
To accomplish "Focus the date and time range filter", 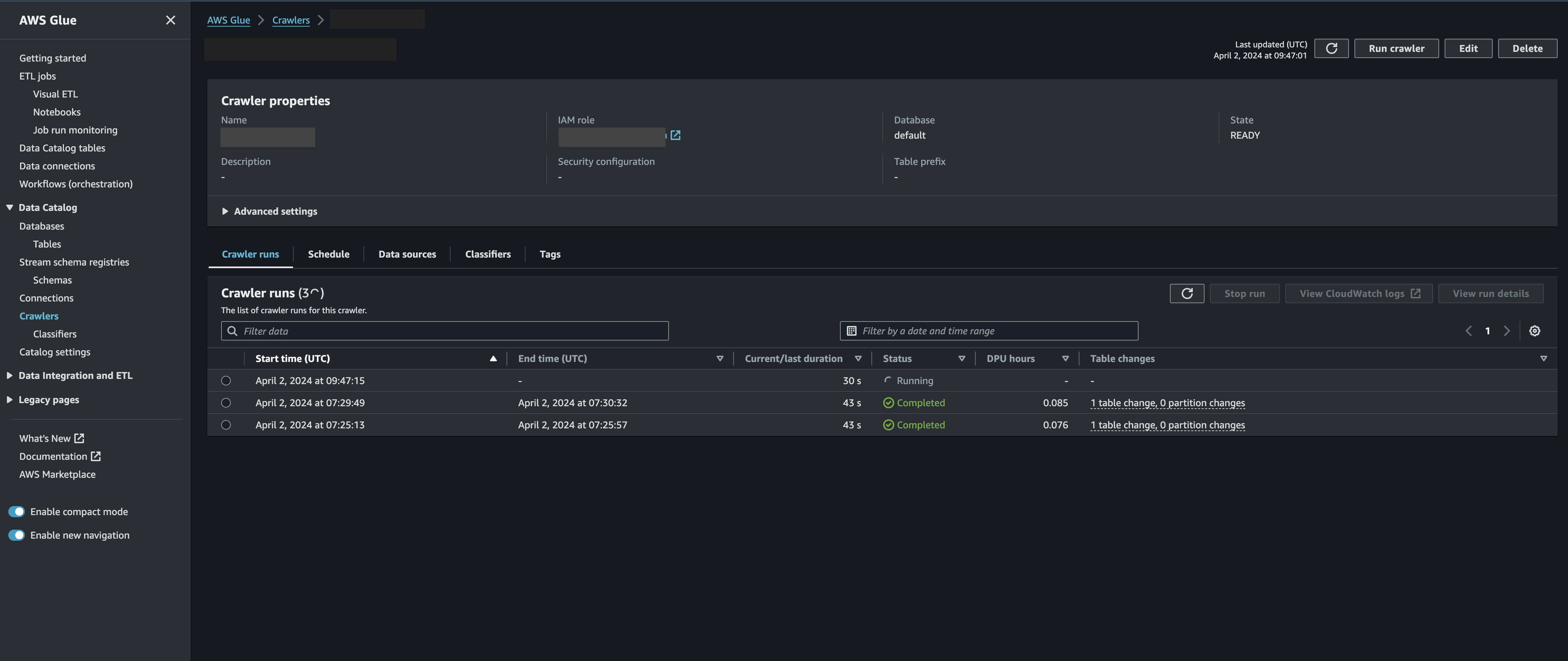I will tap(989, 331).
